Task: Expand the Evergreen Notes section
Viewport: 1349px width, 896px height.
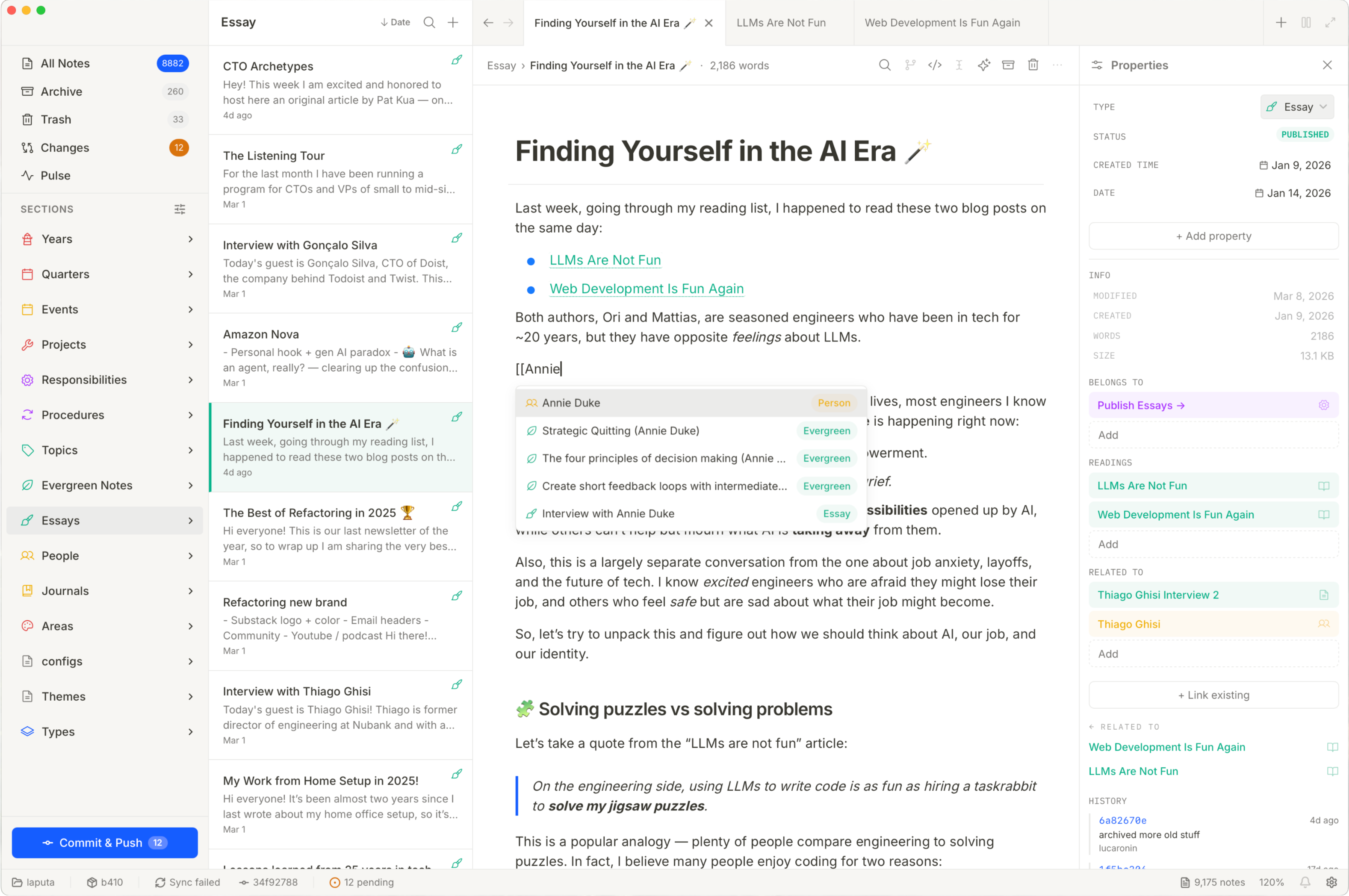Action: tap(190, 485)
